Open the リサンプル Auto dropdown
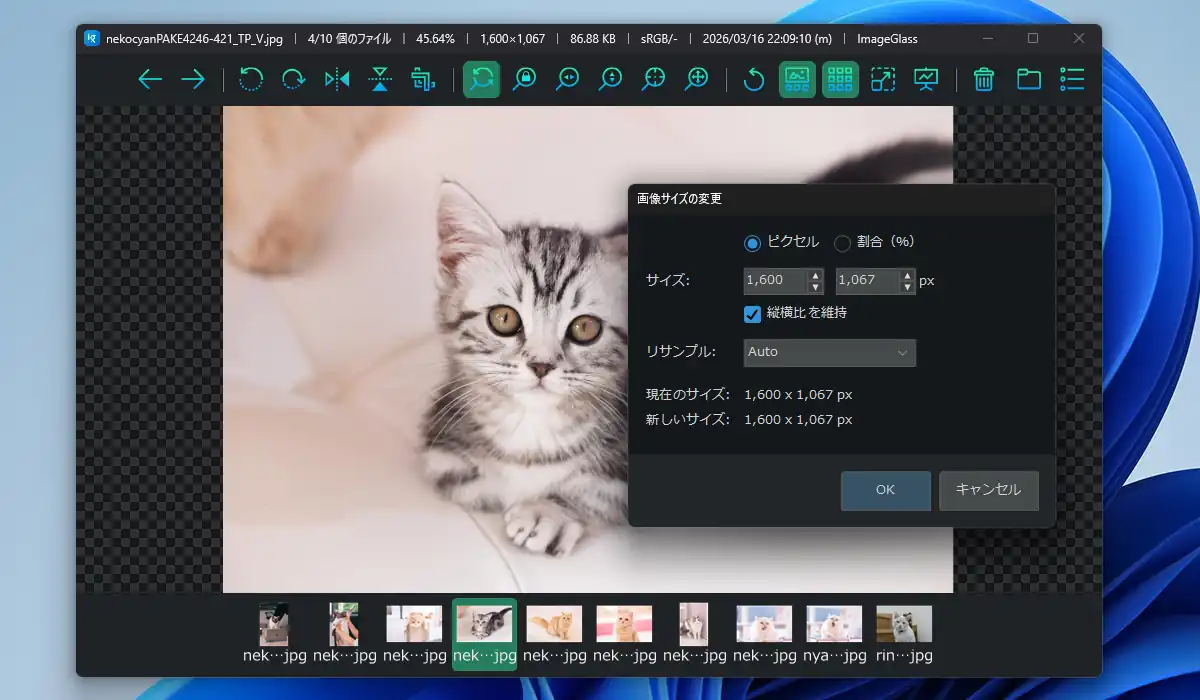This screenshot has height=700, width=1200. point(829,352)
